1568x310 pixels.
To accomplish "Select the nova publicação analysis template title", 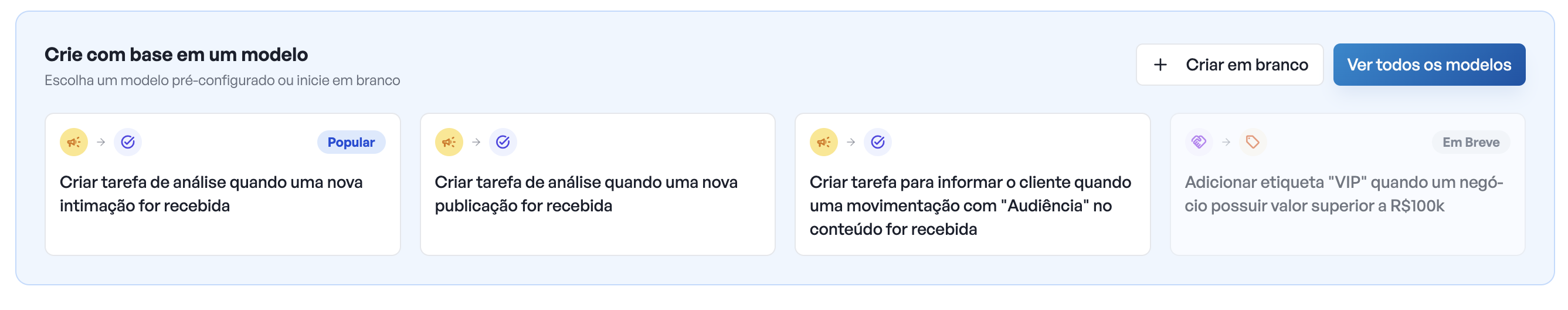I will coord(586,194).
